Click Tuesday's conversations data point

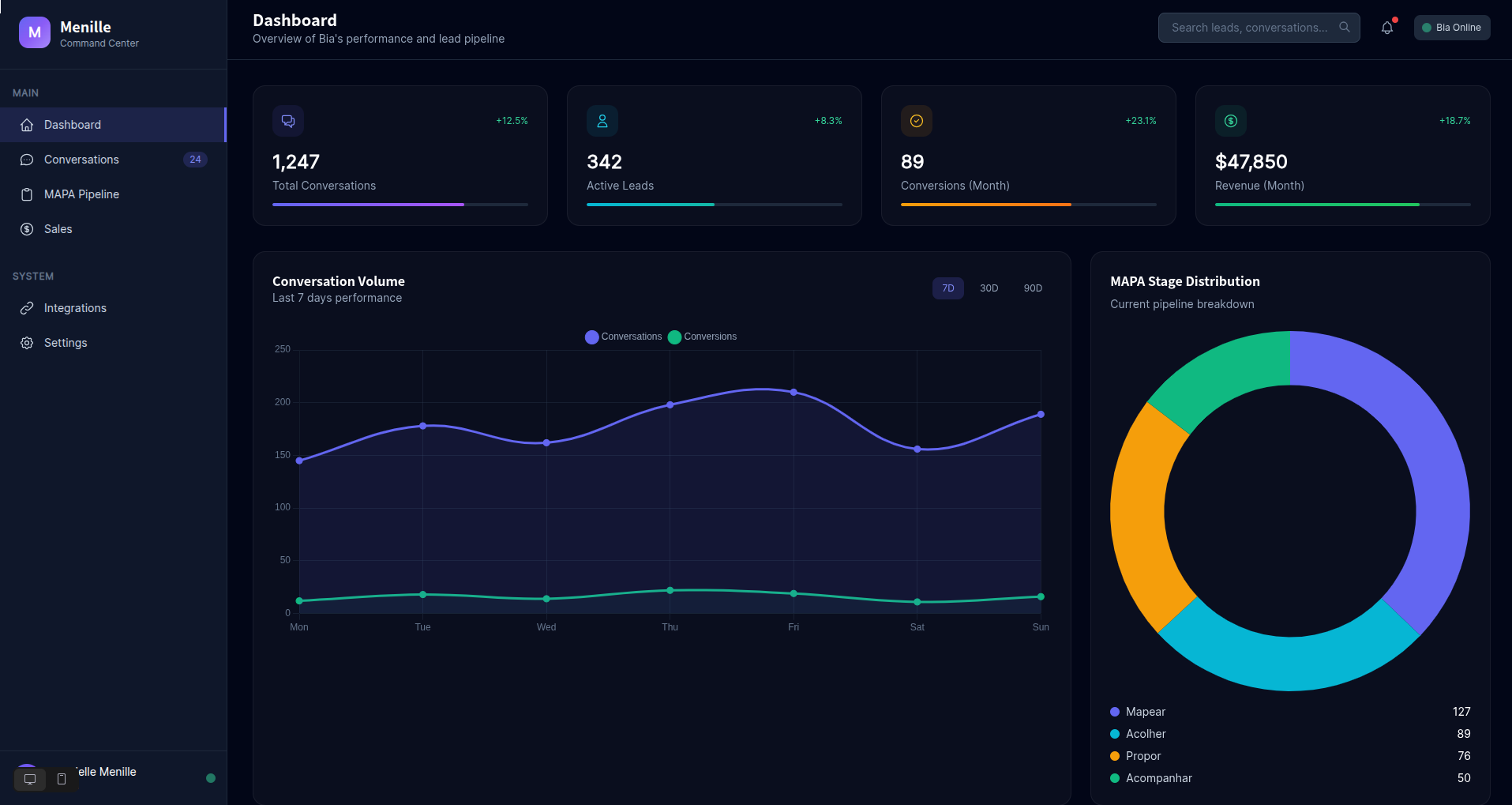422,426
